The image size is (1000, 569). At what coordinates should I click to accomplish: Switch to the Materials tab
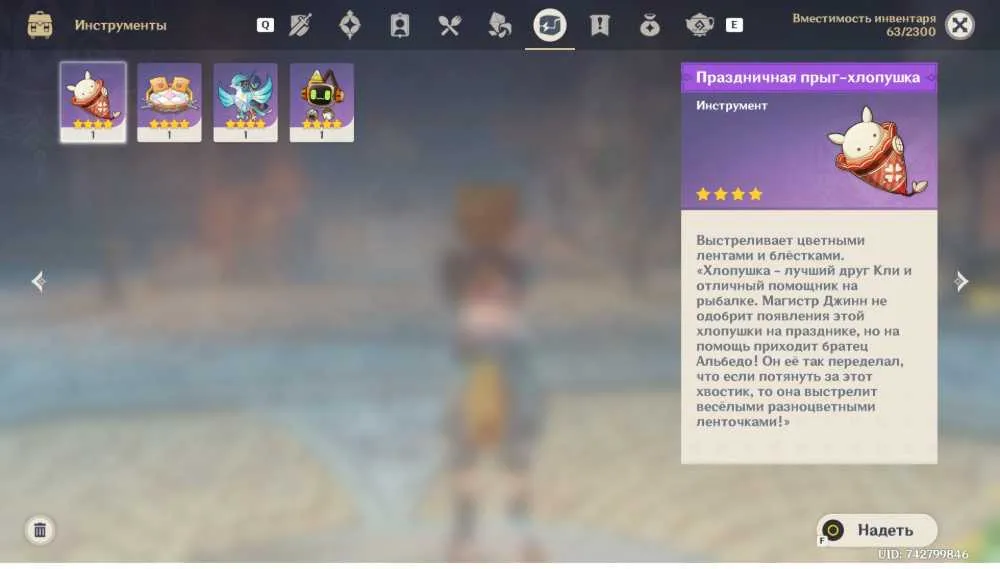tap(499, 26)
